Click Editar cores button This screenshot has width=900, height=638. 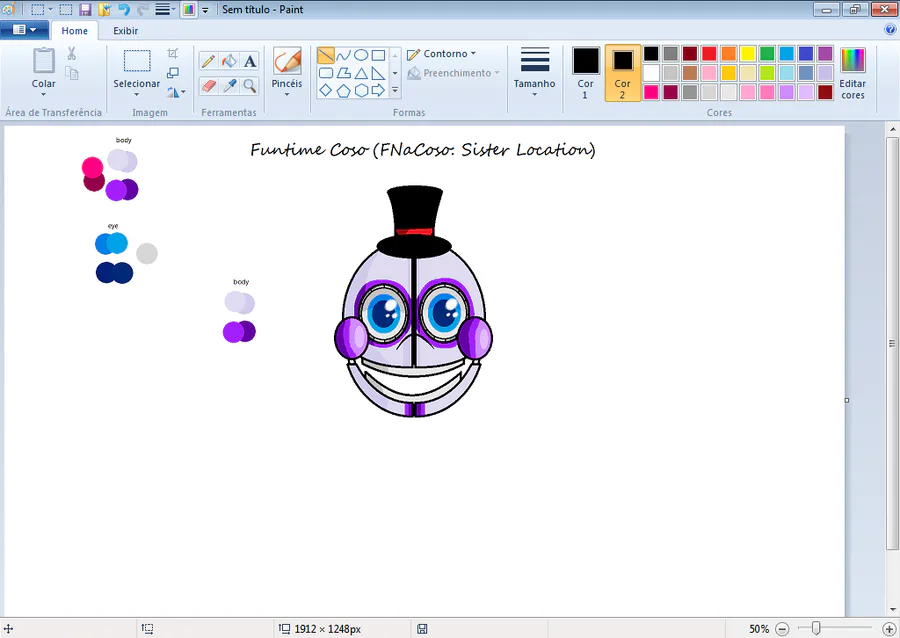(x=852, y=73)
